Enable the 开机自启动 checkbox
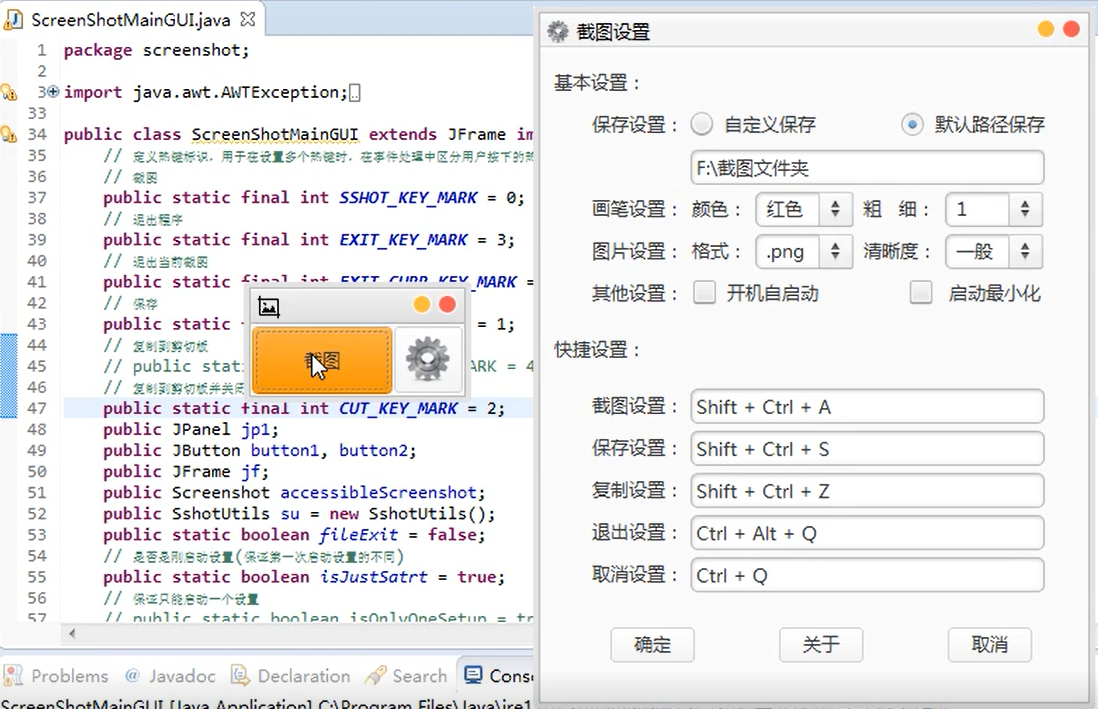 click(x=705, y=293)
